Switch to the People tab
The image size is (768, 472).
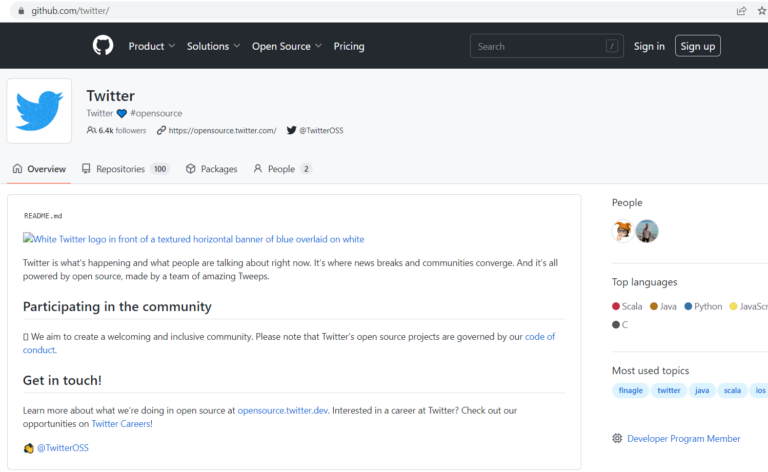[283, 169]
